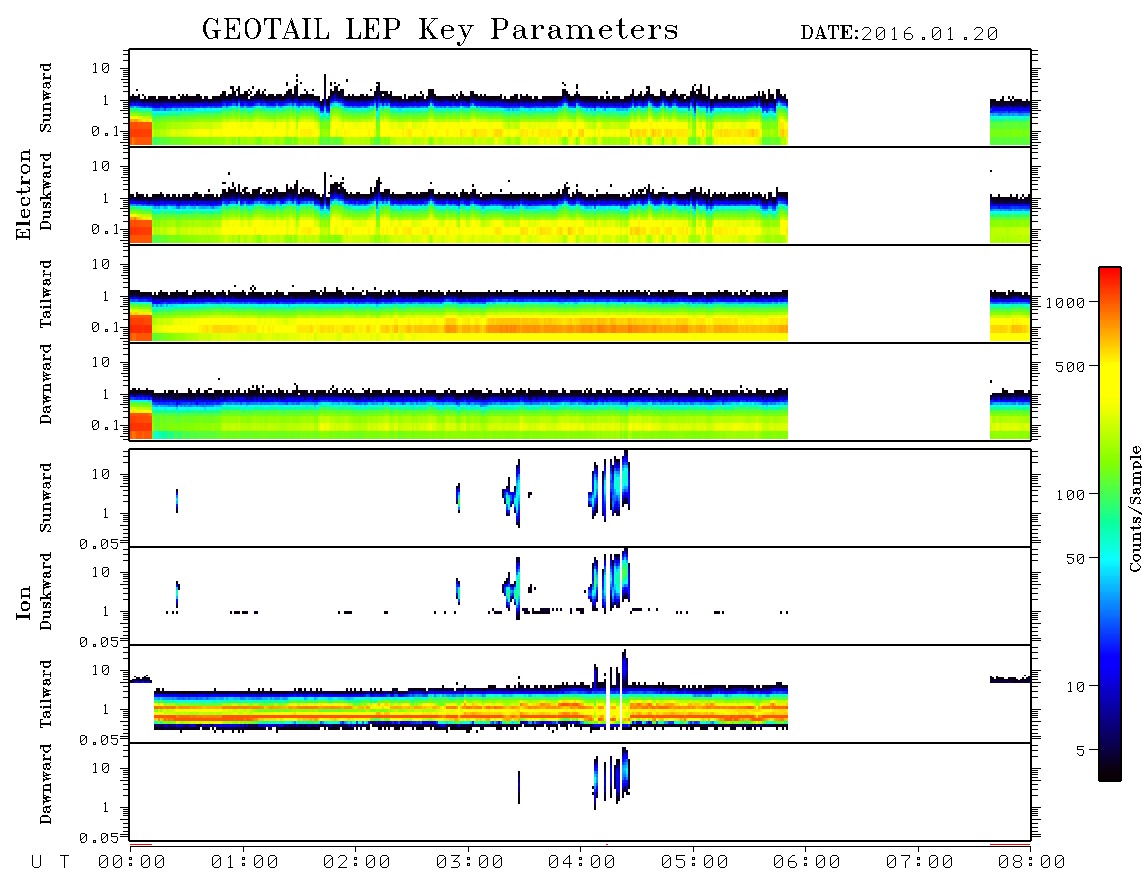Select the Electron 'Tailward' panel label
Viewport: 1142px width, 880px height.
click(x=46, y=294)
